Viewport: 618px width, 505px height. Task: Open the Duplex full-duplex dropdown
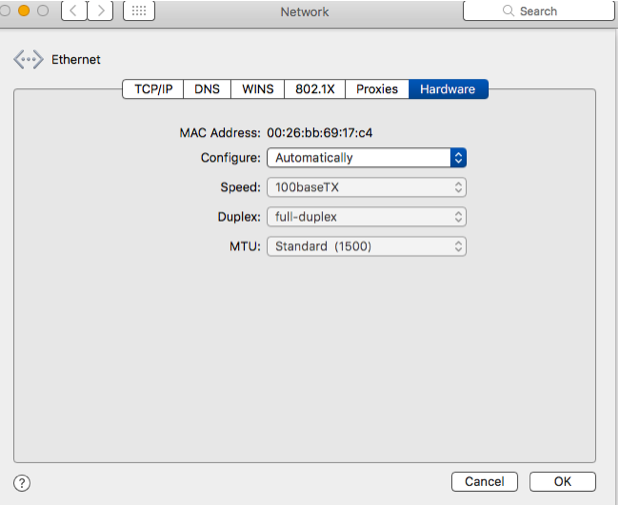(367, 217)
